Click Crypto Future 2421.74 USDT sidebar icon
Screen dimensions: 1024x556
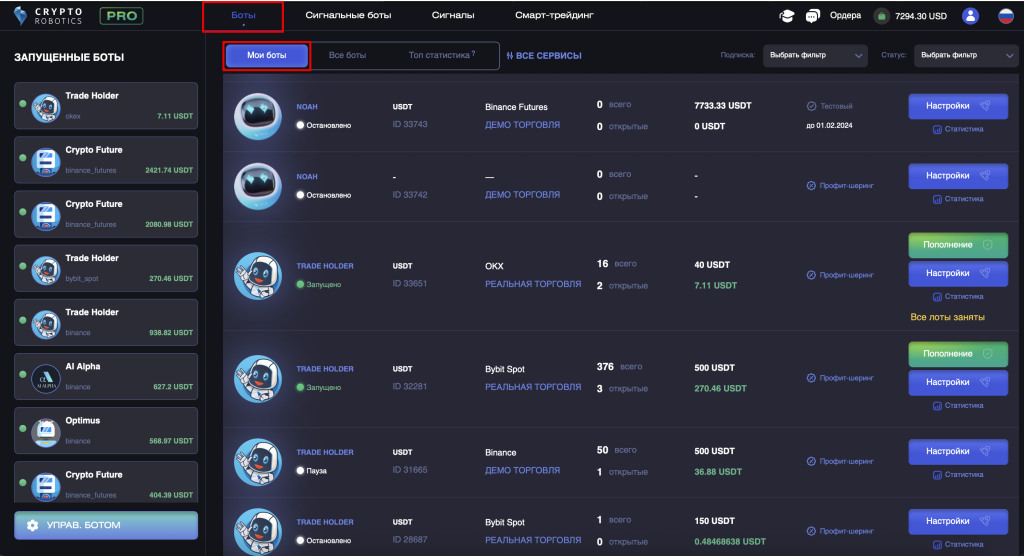pyautogui.click(x=46, y=162)
